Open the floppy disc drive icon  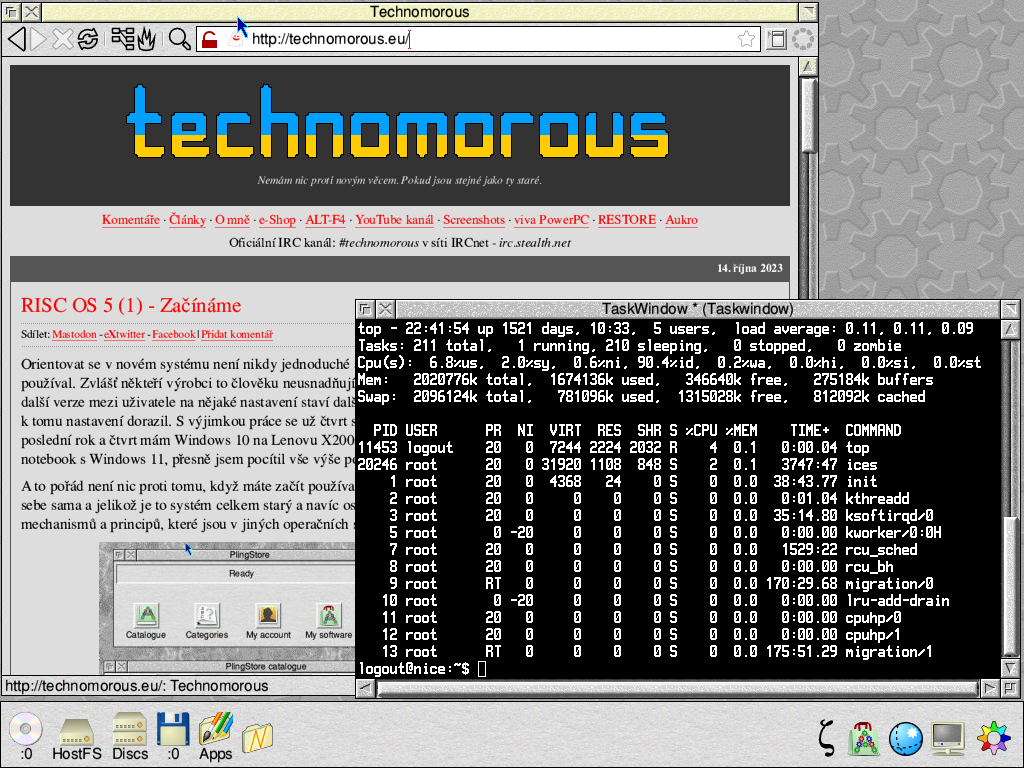[173, 732]
